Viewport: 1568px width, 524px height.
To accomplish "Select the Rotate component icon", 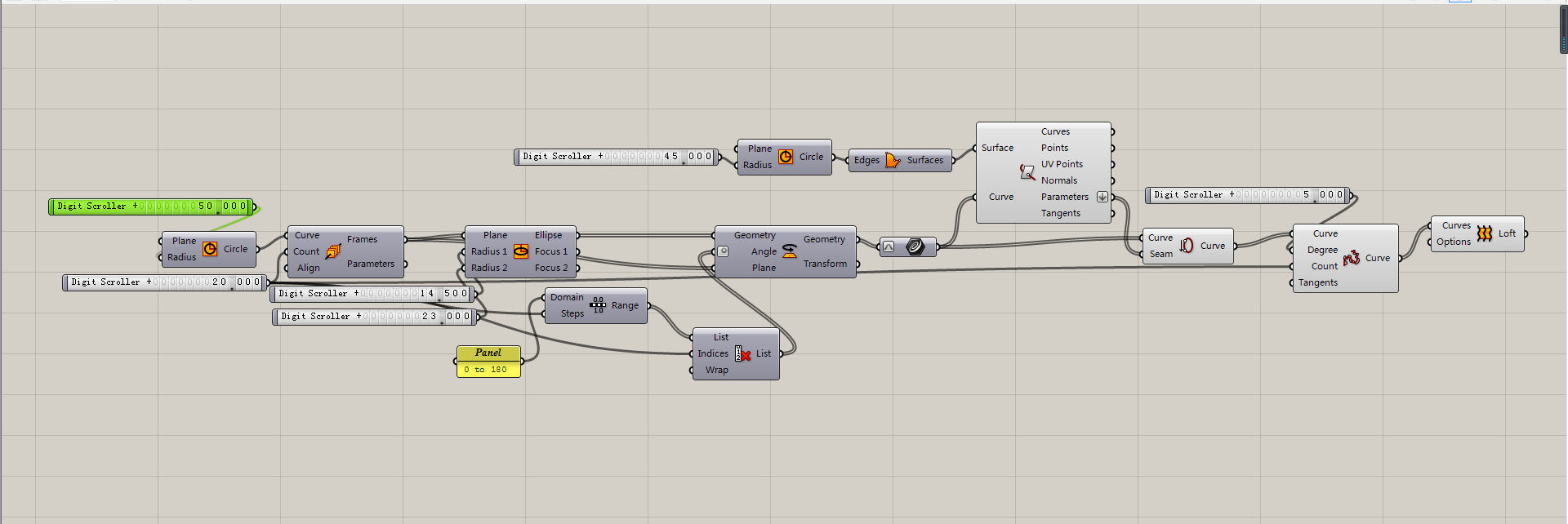I will 790,251.
